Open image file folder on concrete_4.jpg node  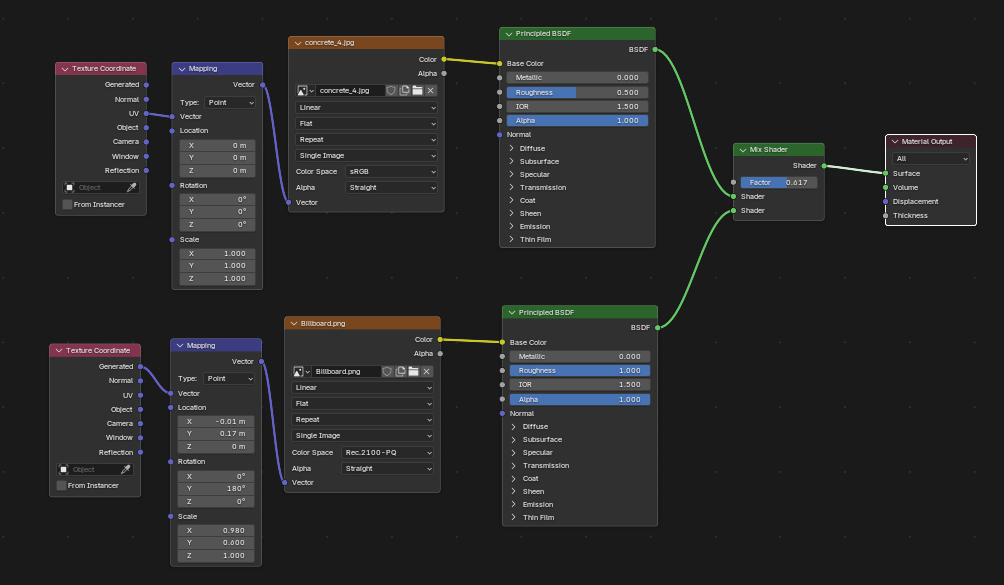click(417, 90)
